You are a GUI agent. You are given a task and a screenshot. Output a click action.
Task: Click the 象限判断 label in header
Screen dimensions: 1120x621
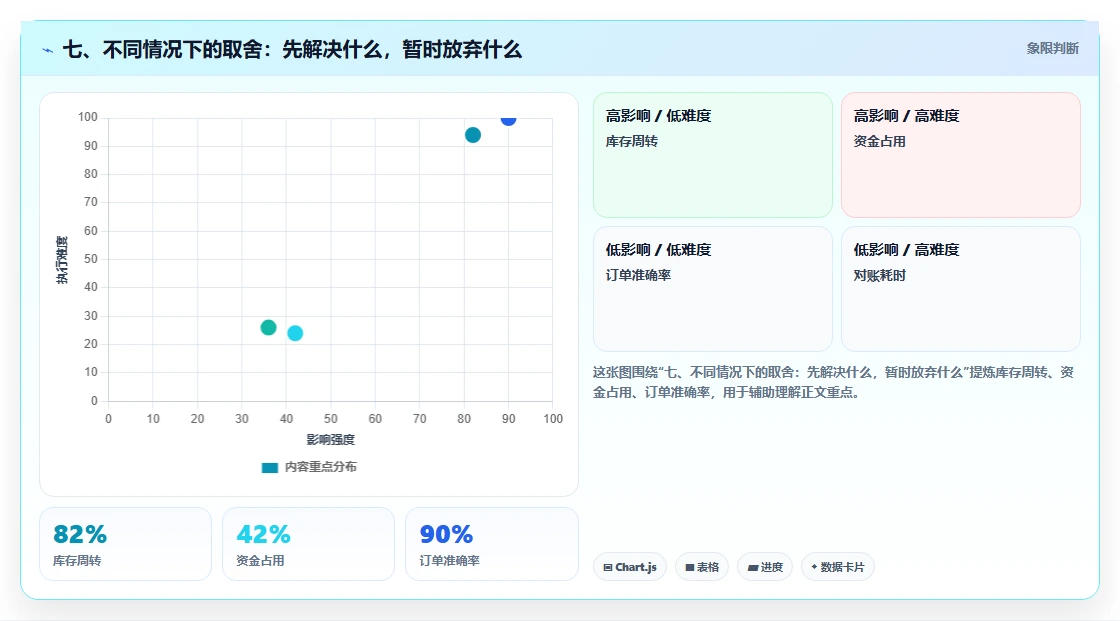click(x=1052, y=49)
